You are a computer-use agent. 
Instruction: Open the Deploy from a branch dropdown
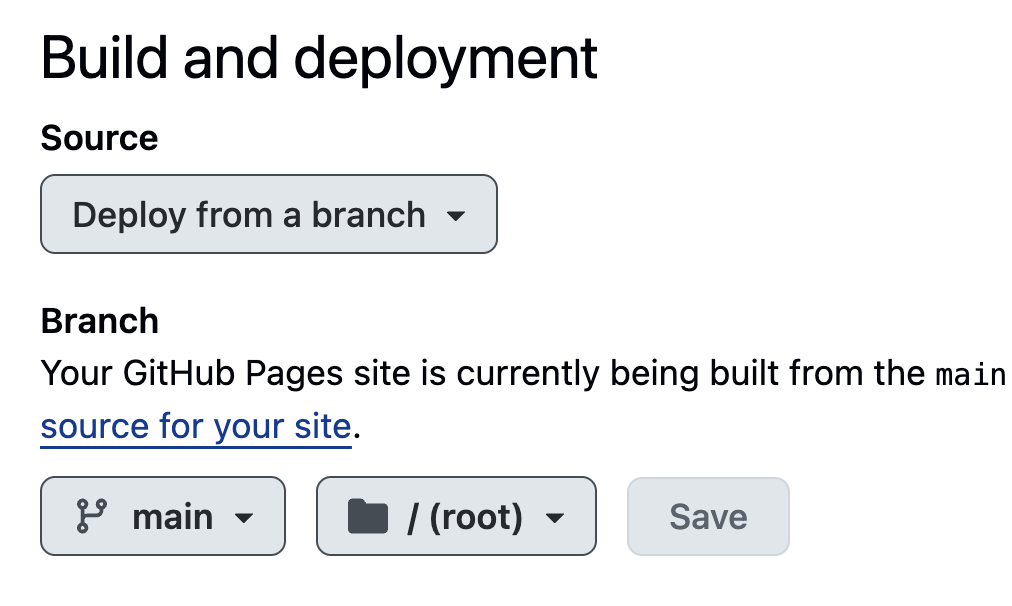pos(268,214)
